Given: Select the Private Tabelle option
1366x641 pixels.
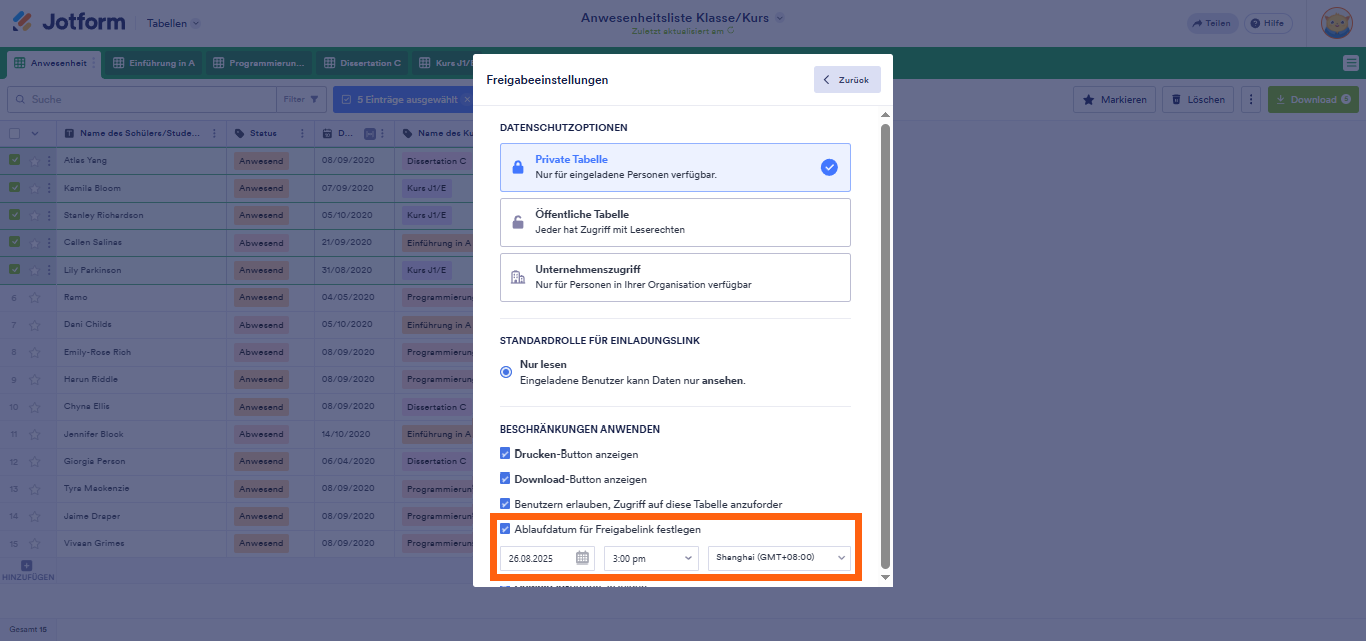Looking at the screenshot, I should coord(675,167).
